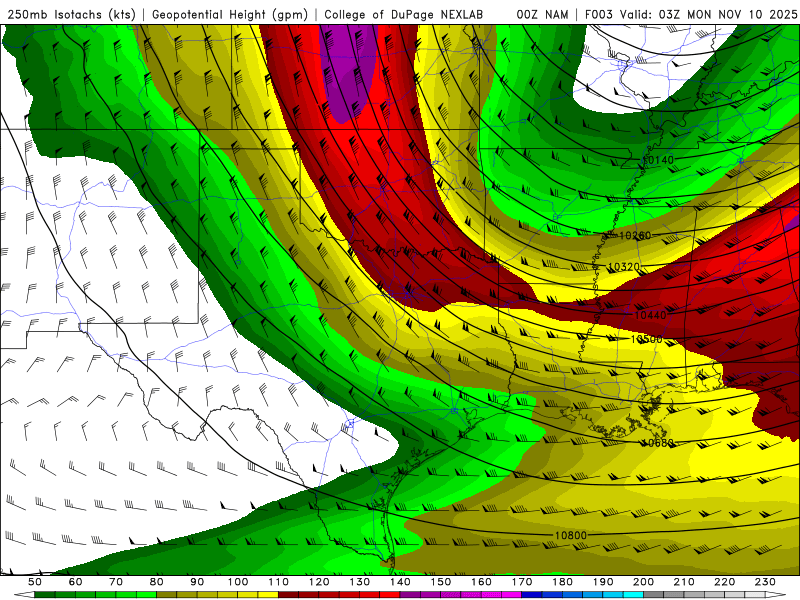Click the 10140 height contour label

coord(658,160)
